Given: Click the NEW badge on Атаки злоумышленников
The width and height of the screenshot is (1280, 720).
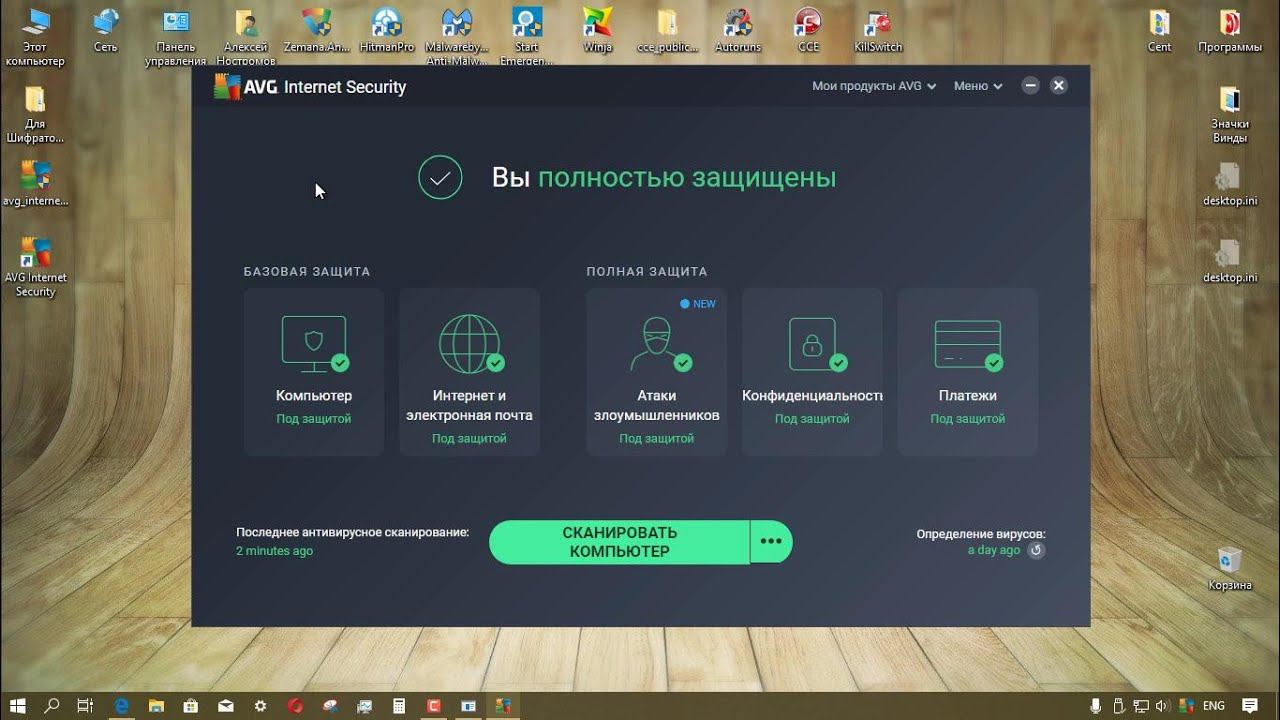Looking at the screenshot, I should (x=698, y=304).
